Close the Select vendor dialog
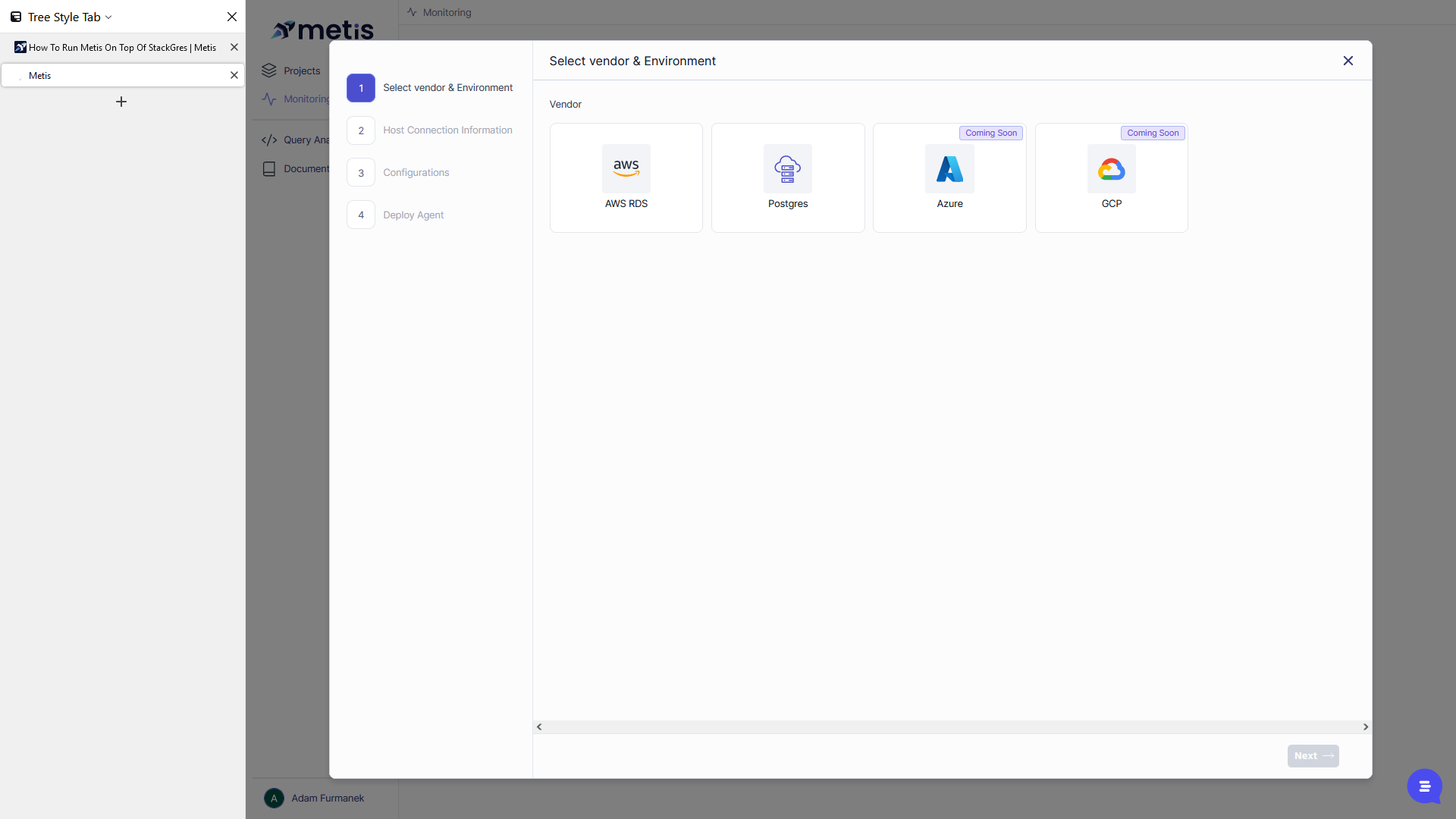Screen dimensions: 1456x819 point(1348,61)
